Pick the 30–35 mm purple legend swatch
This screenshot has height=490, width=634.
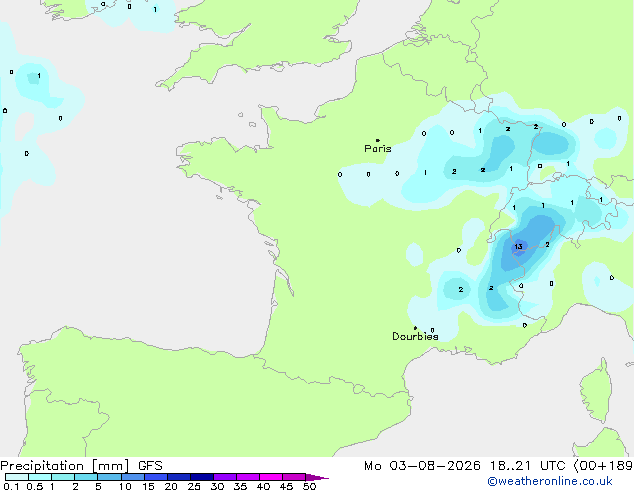[225, 477]
